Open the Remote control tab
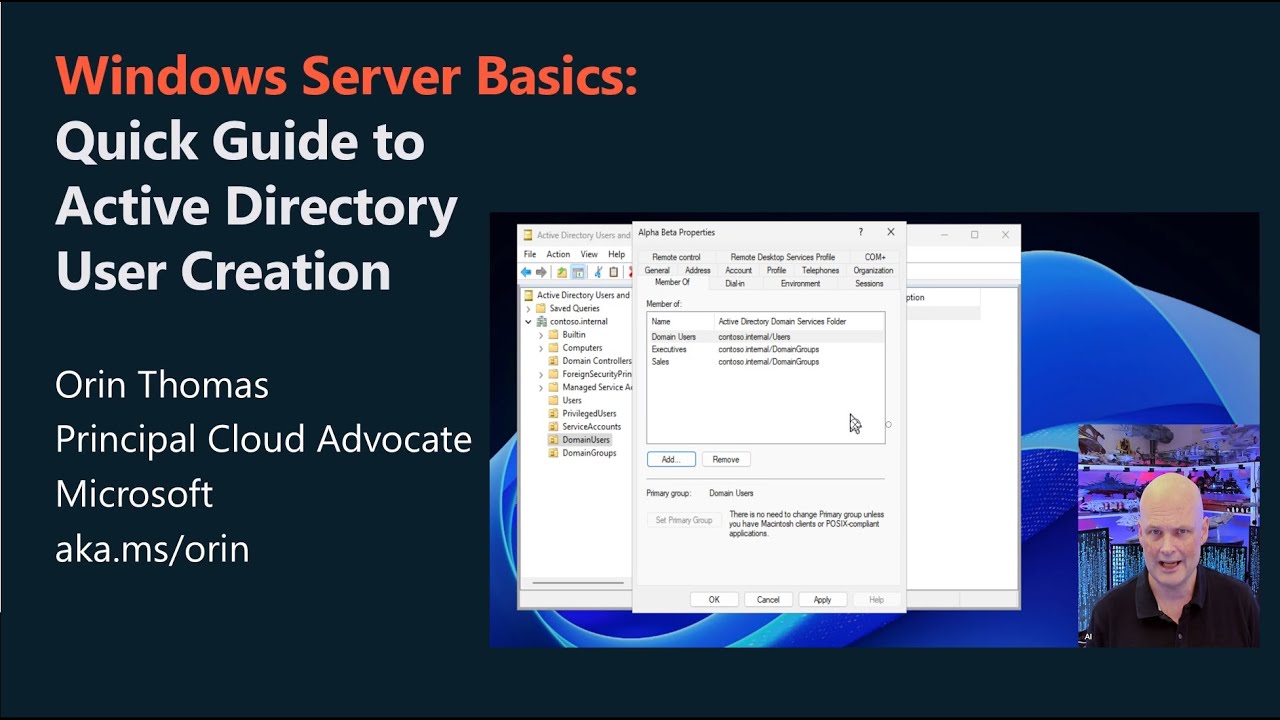Image resolution: width=1280 pixels, height=720 pixels. tap(676, 257)
